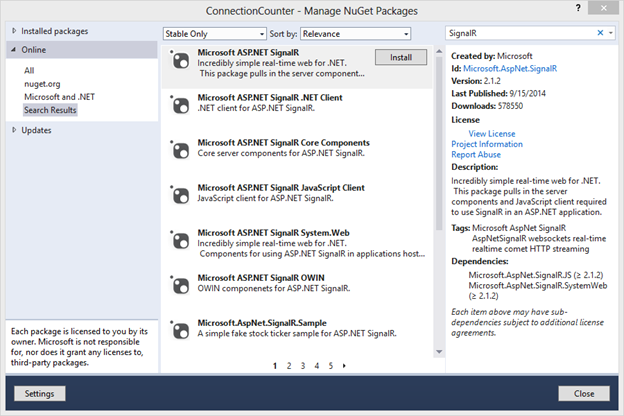Install Microsoft ASP.NET SignalR package
This screenshot has height=416, width=624.
coord(400,58)
